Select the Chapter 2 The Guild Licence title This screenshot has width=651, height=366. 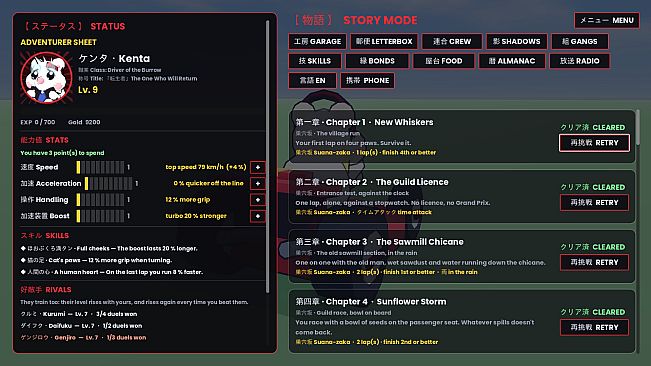[372, 182]
